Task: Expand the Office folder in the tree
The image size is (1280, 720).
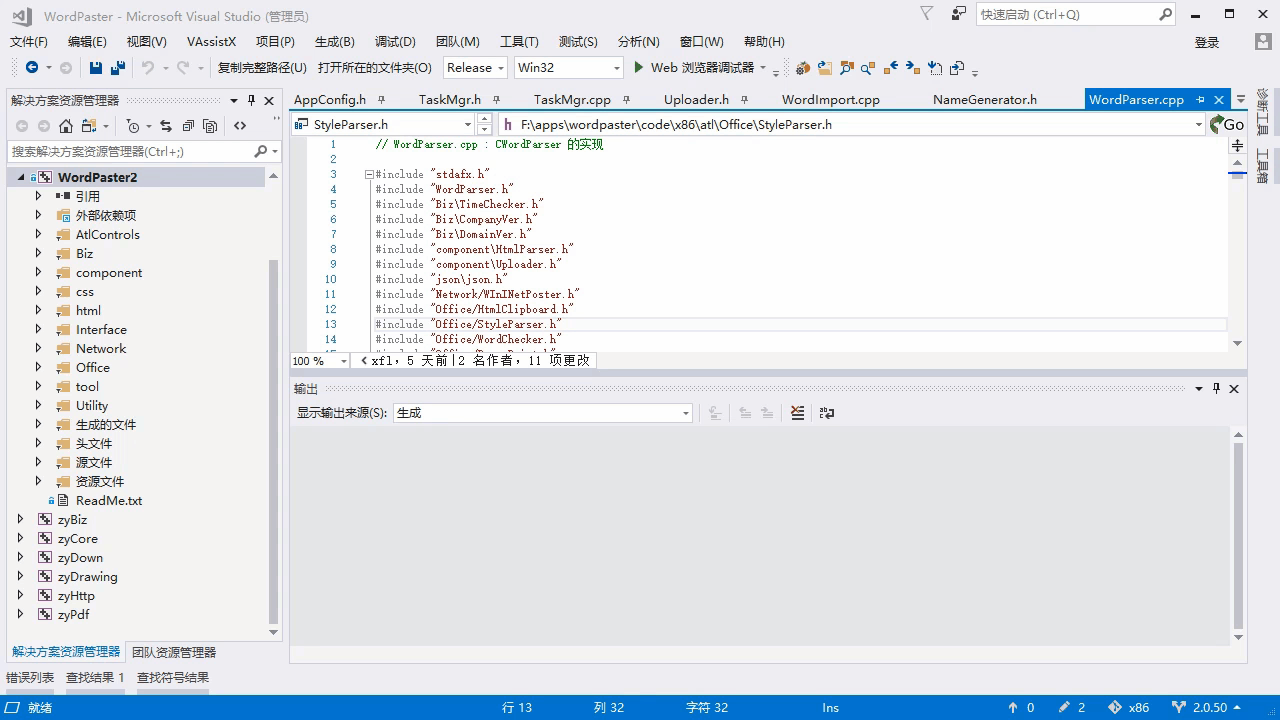Action: click(39, 367)
